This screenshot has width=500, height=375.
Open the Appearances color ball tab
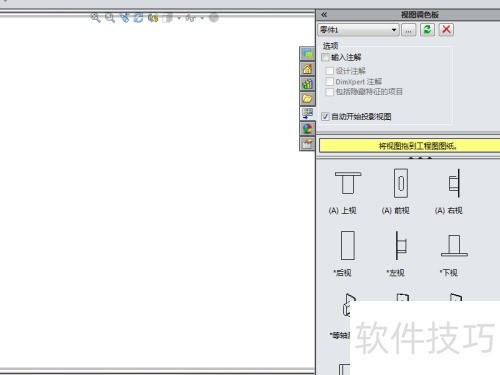coord(307,129)
